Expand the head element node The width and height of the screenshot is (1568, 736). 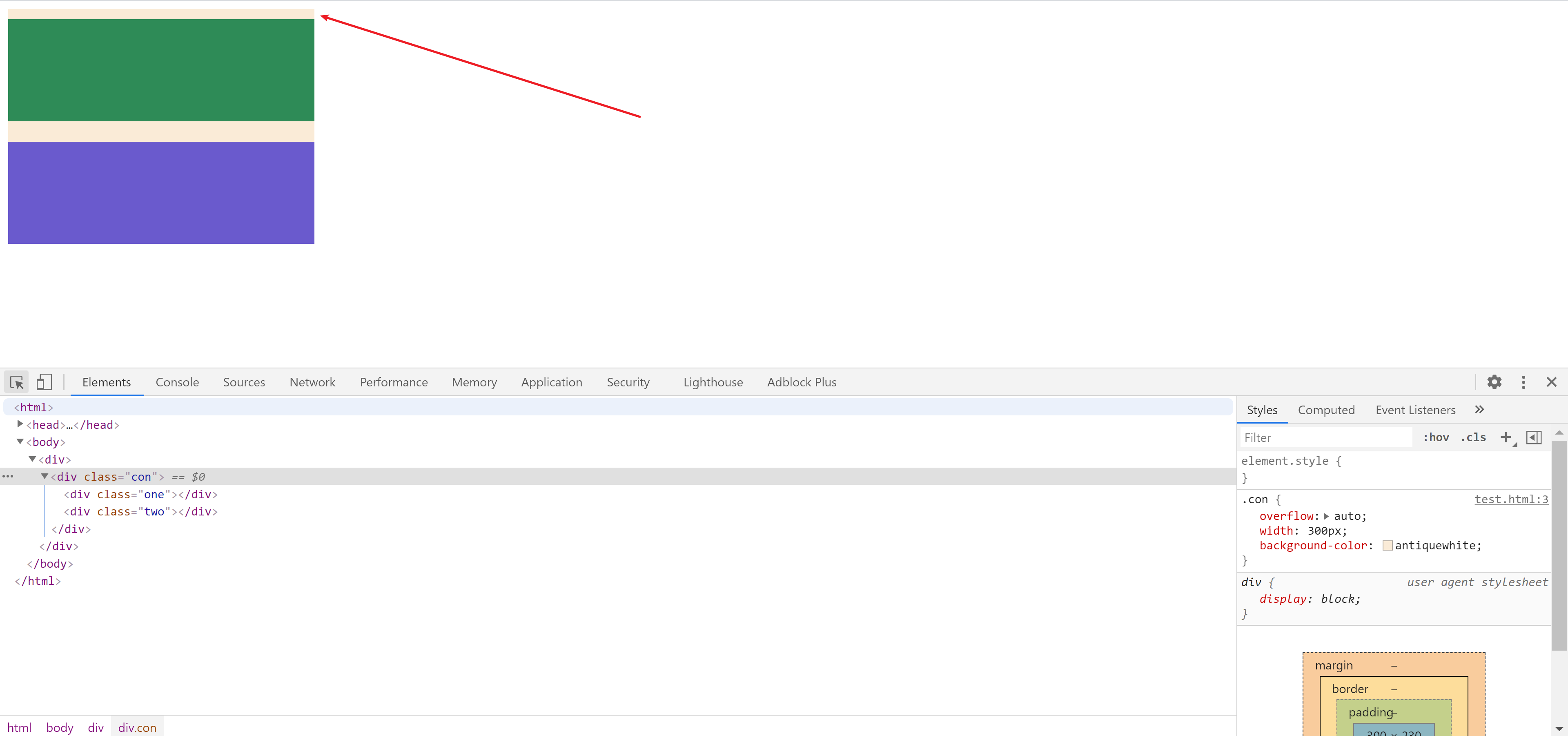[20, 424]
